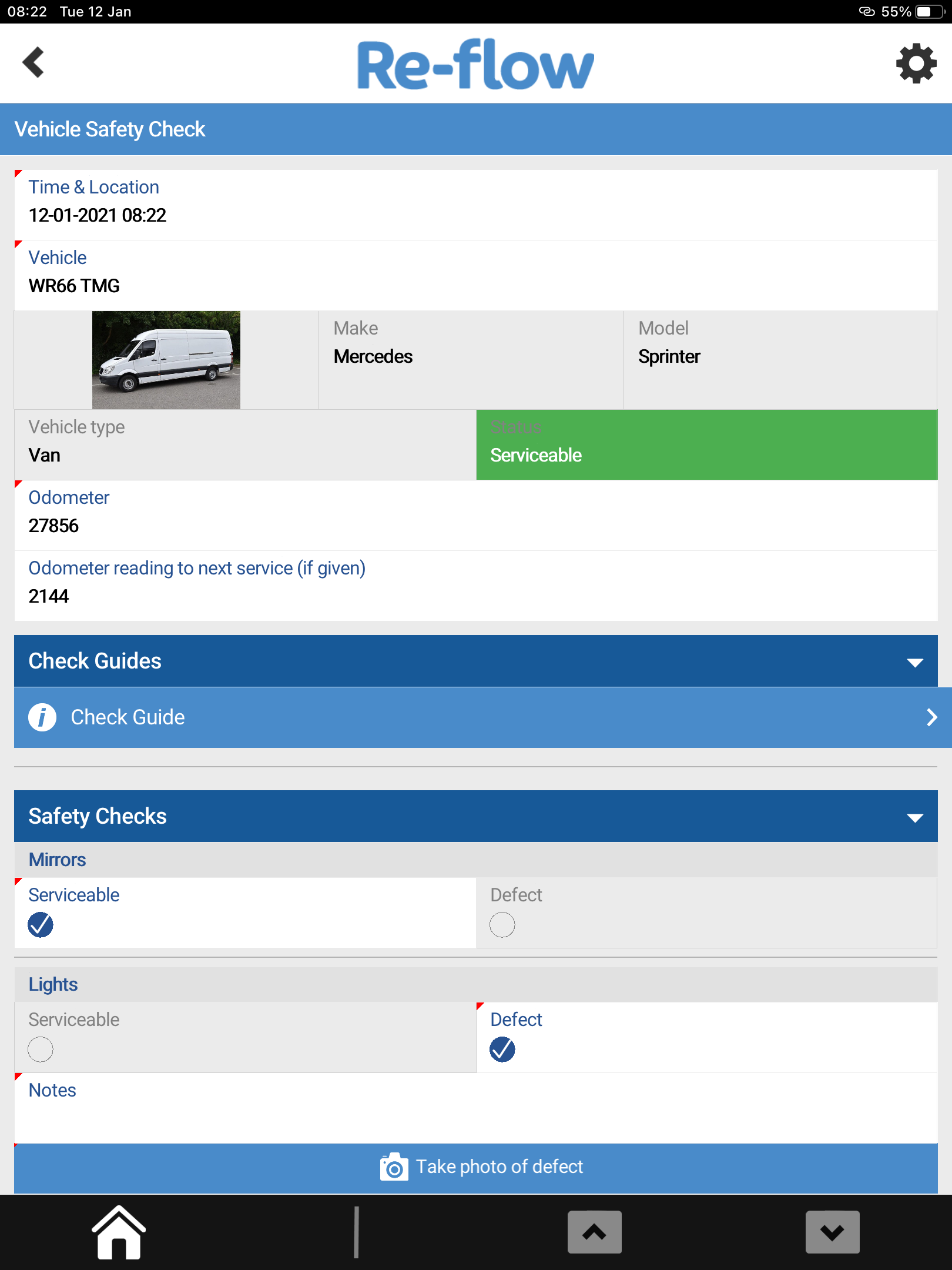Tap the Check Guide info icon
Image resolution: width=952 pixels, height=1270 pixels.
tap(42, 717)
